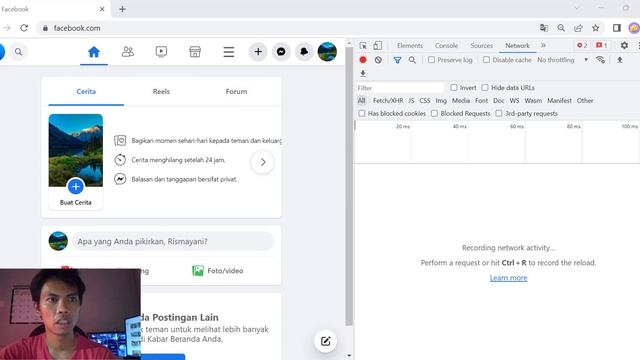The image size is (640, 360).
Task: Check 3rd-party requests checkbox
Action: click(x=499, y=113)
